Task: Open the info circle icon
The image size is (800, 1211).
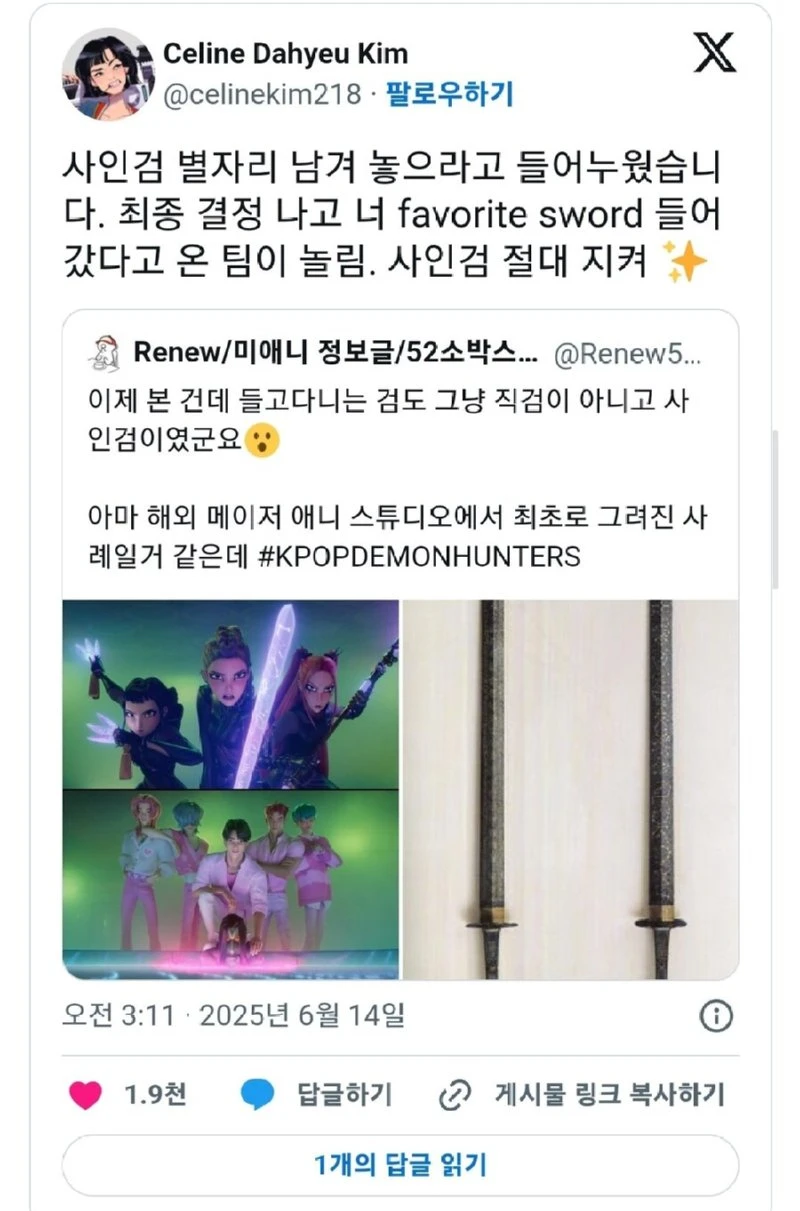Action: (715, 1017)
